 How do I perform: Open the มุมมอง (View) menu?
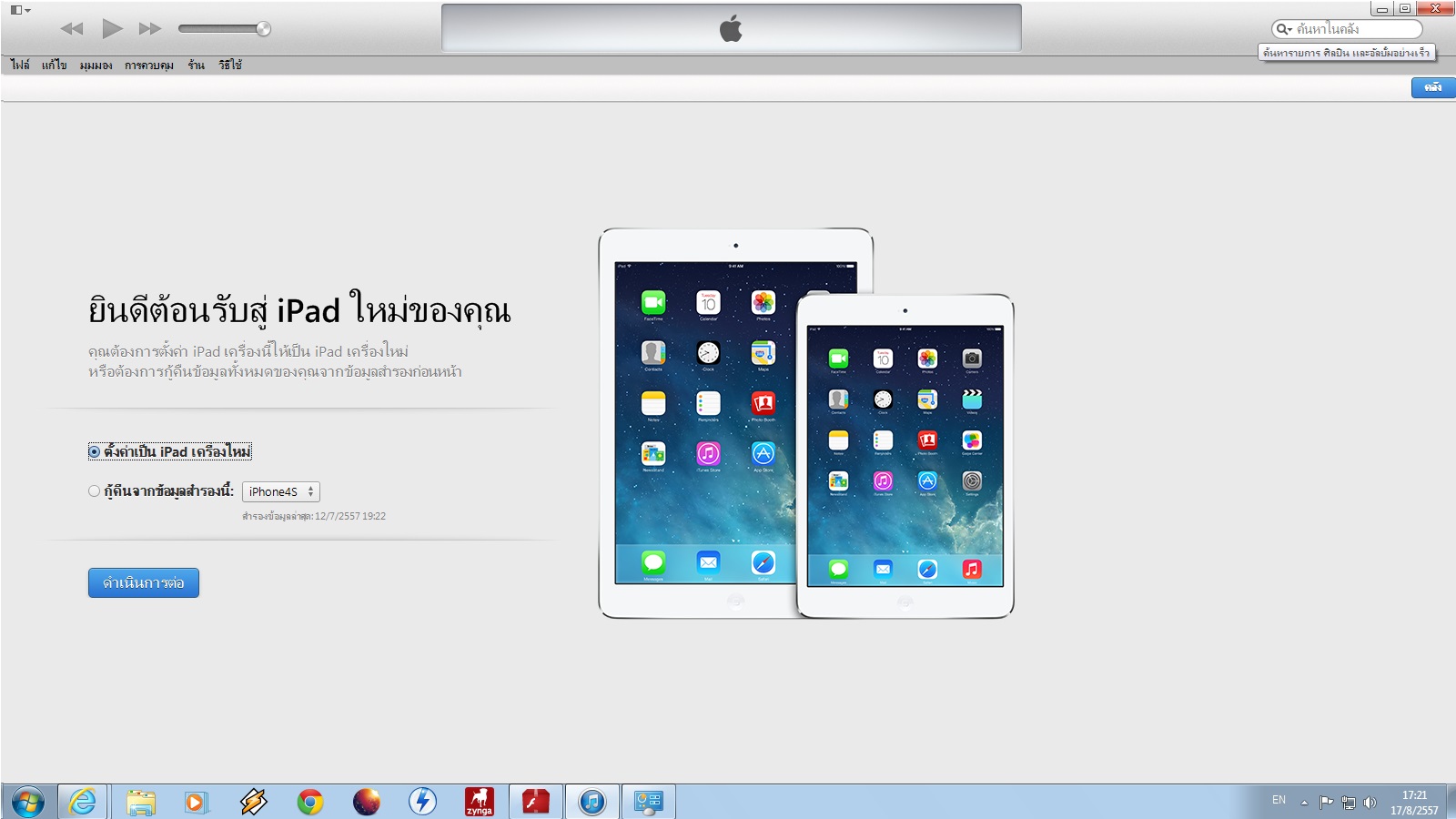tap(96, 65)
